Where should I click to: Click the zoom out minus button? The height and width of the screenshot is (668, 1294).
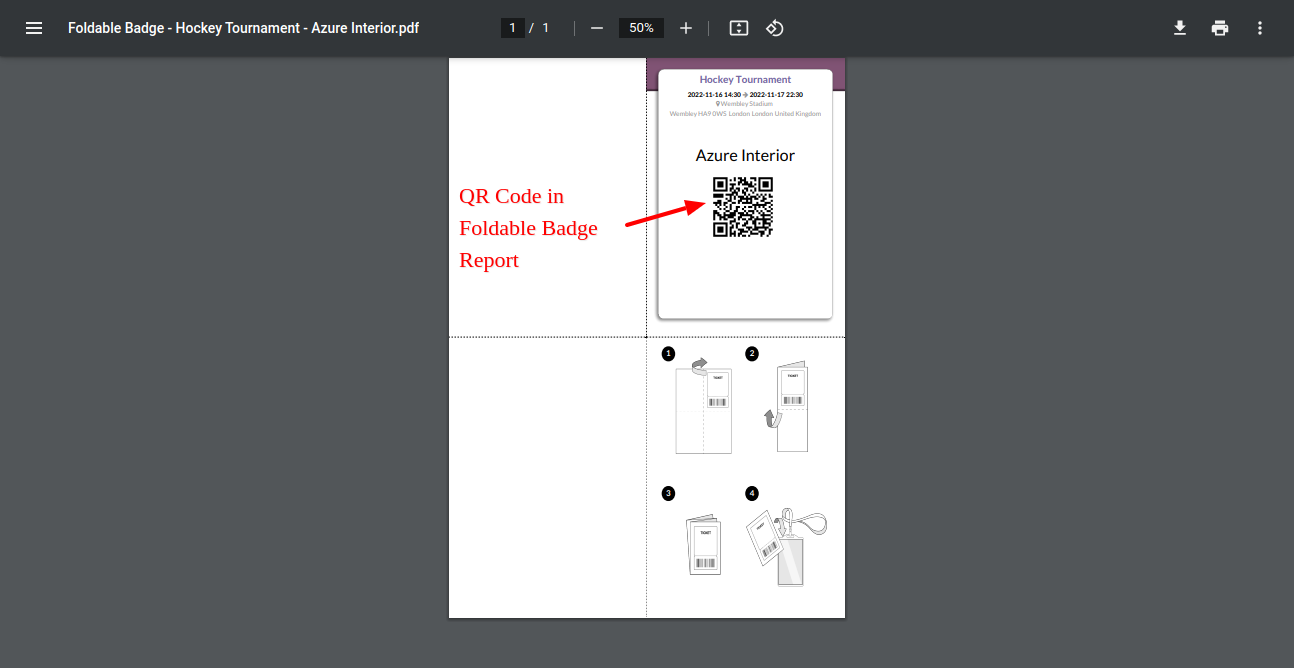tap(597, 28)
